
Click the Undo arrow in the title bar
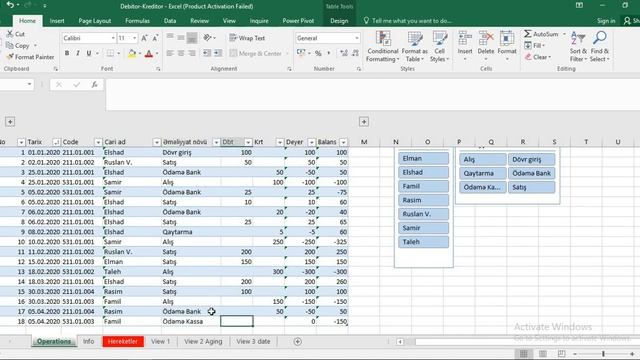pos(11,5)
